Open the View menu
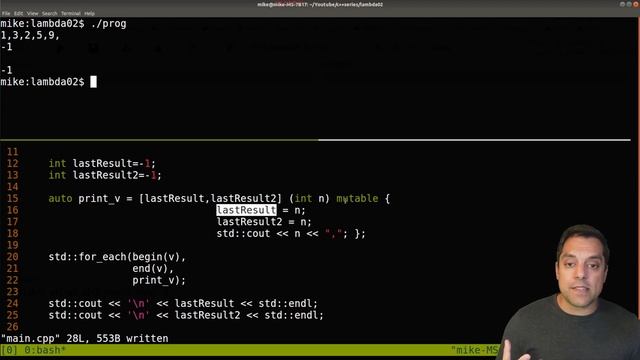Screen dimensions: 640x360 tap(33, 13)
